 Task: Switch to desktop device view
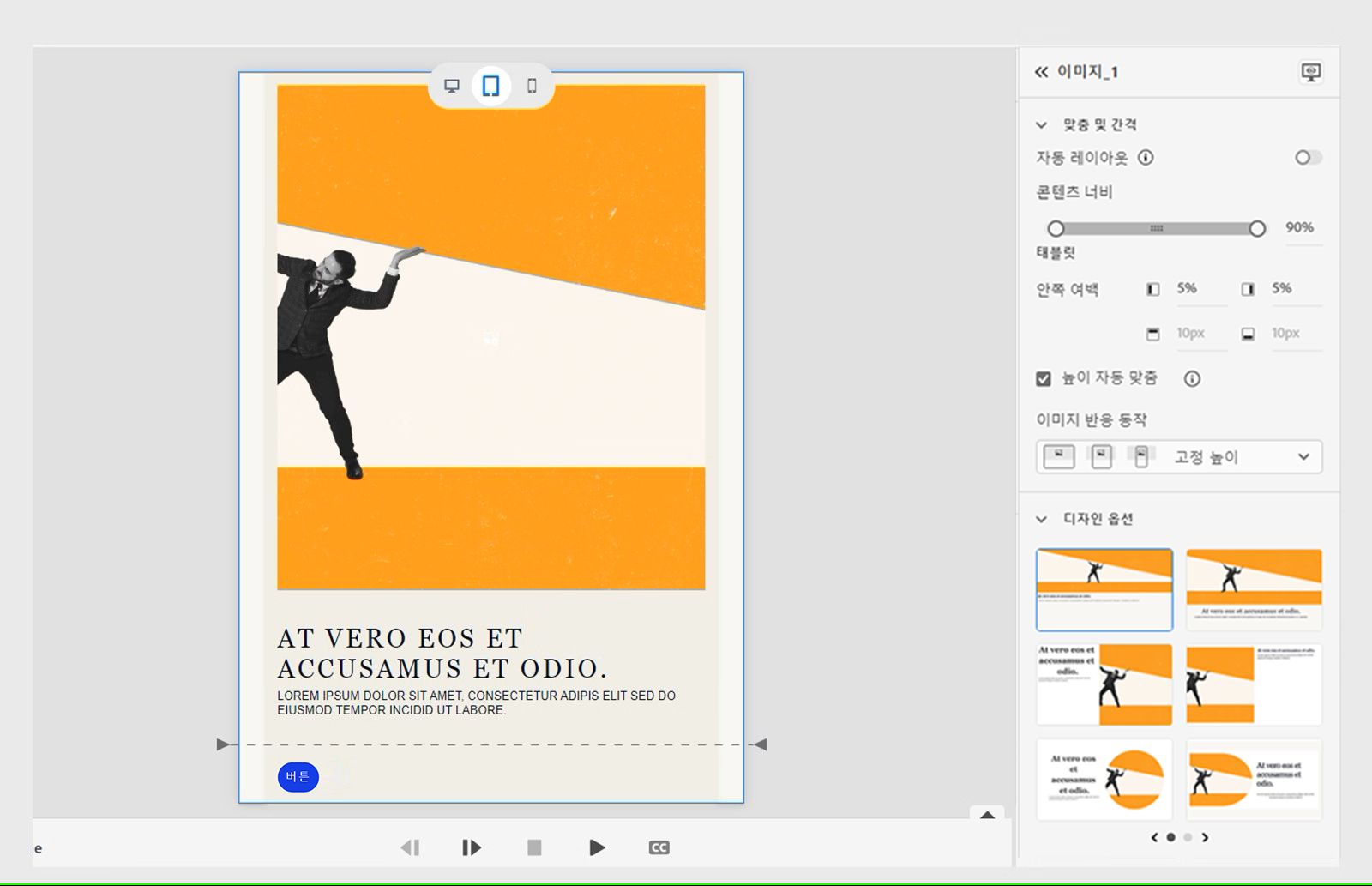451,86
